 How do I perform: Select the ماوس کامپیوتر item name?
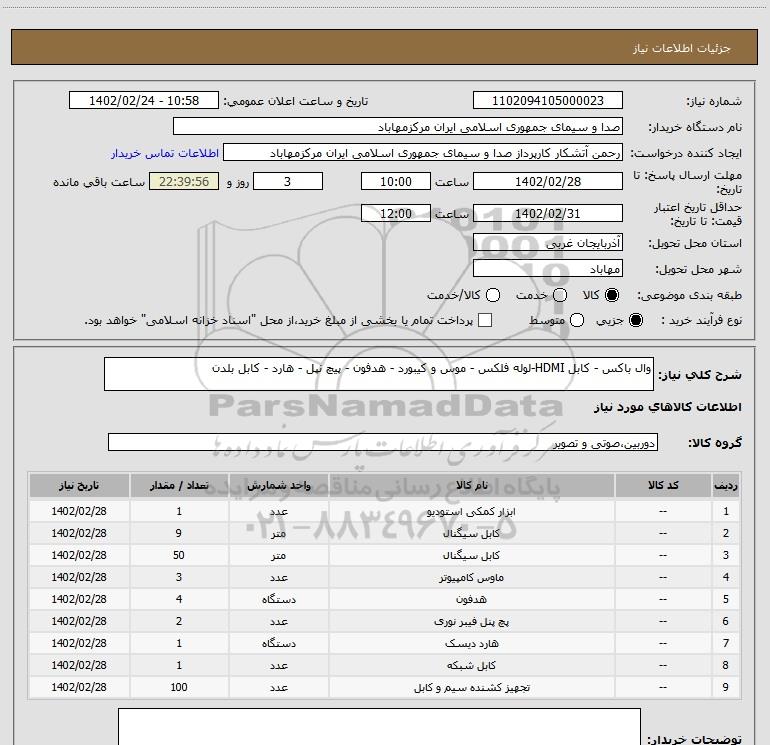[x=471, y=578]
